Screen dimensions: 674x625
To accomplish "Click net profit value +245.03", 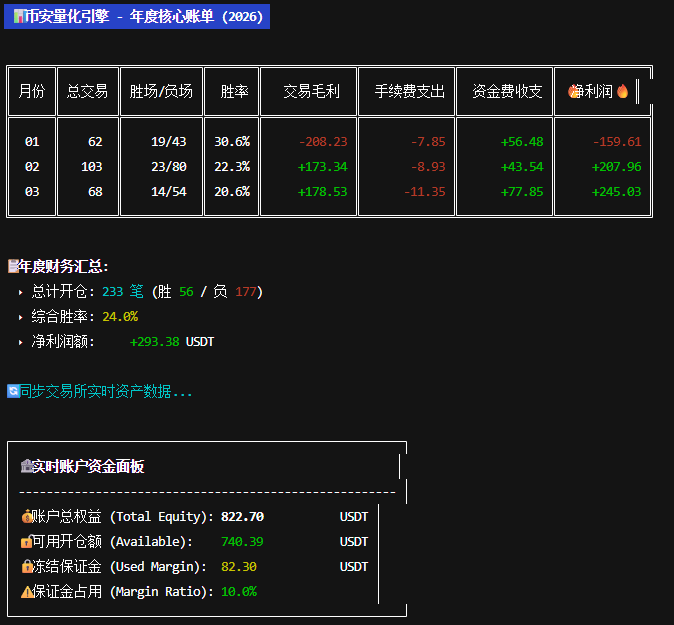I will [x=617, y=191].
